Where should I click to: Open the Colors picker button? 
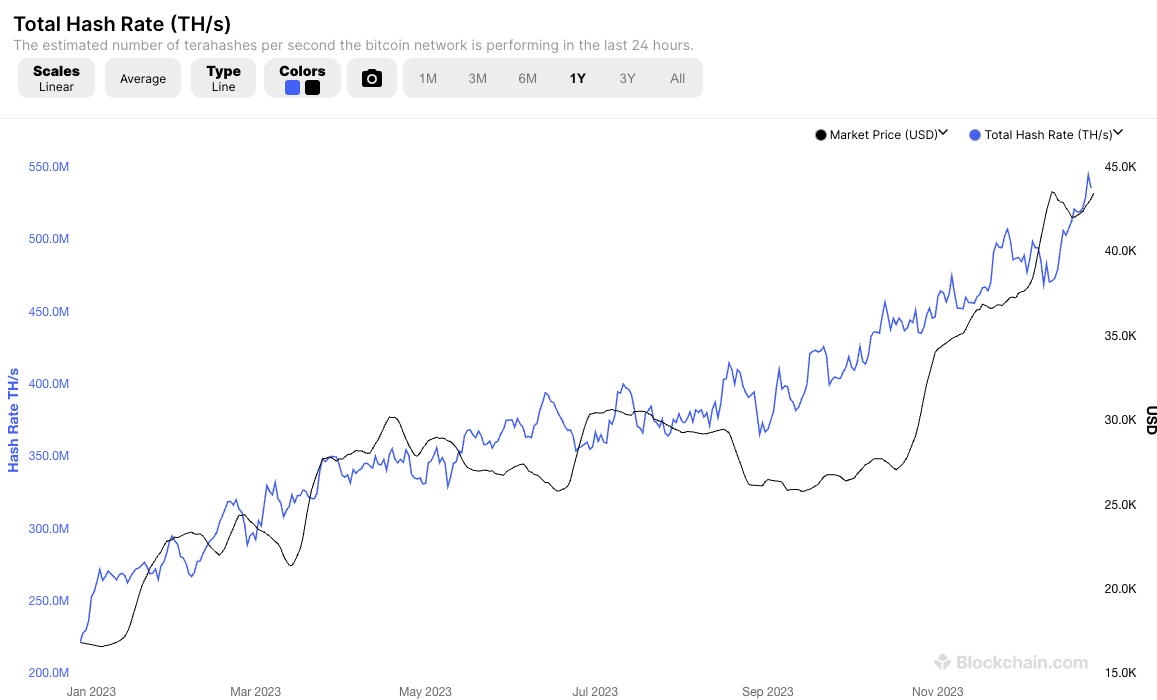pos(303,78)
